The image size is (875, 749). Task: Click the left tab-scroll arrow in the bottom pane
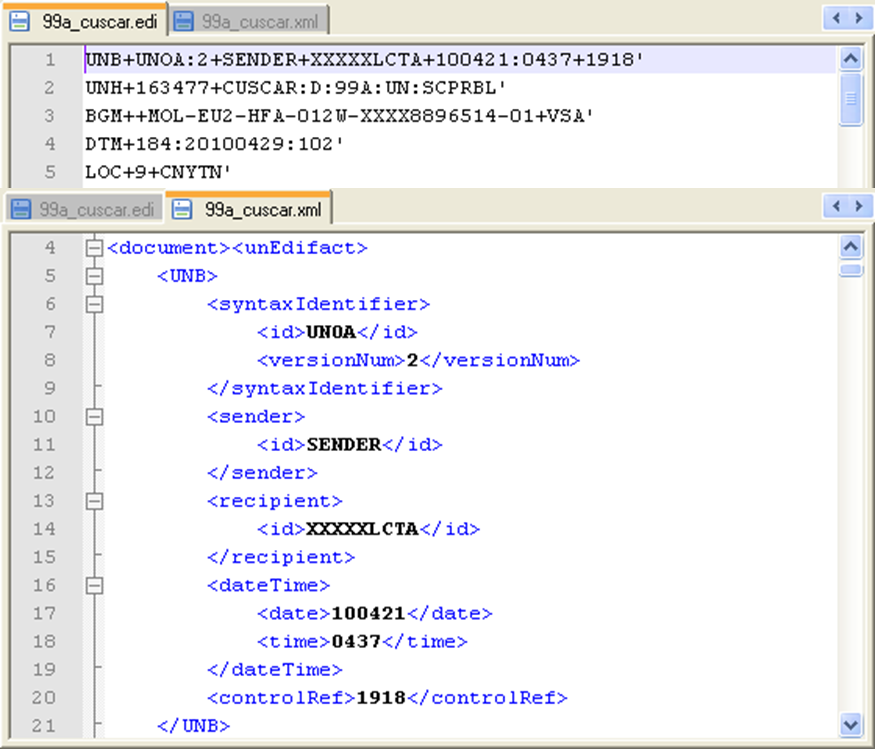click(838, 206)
